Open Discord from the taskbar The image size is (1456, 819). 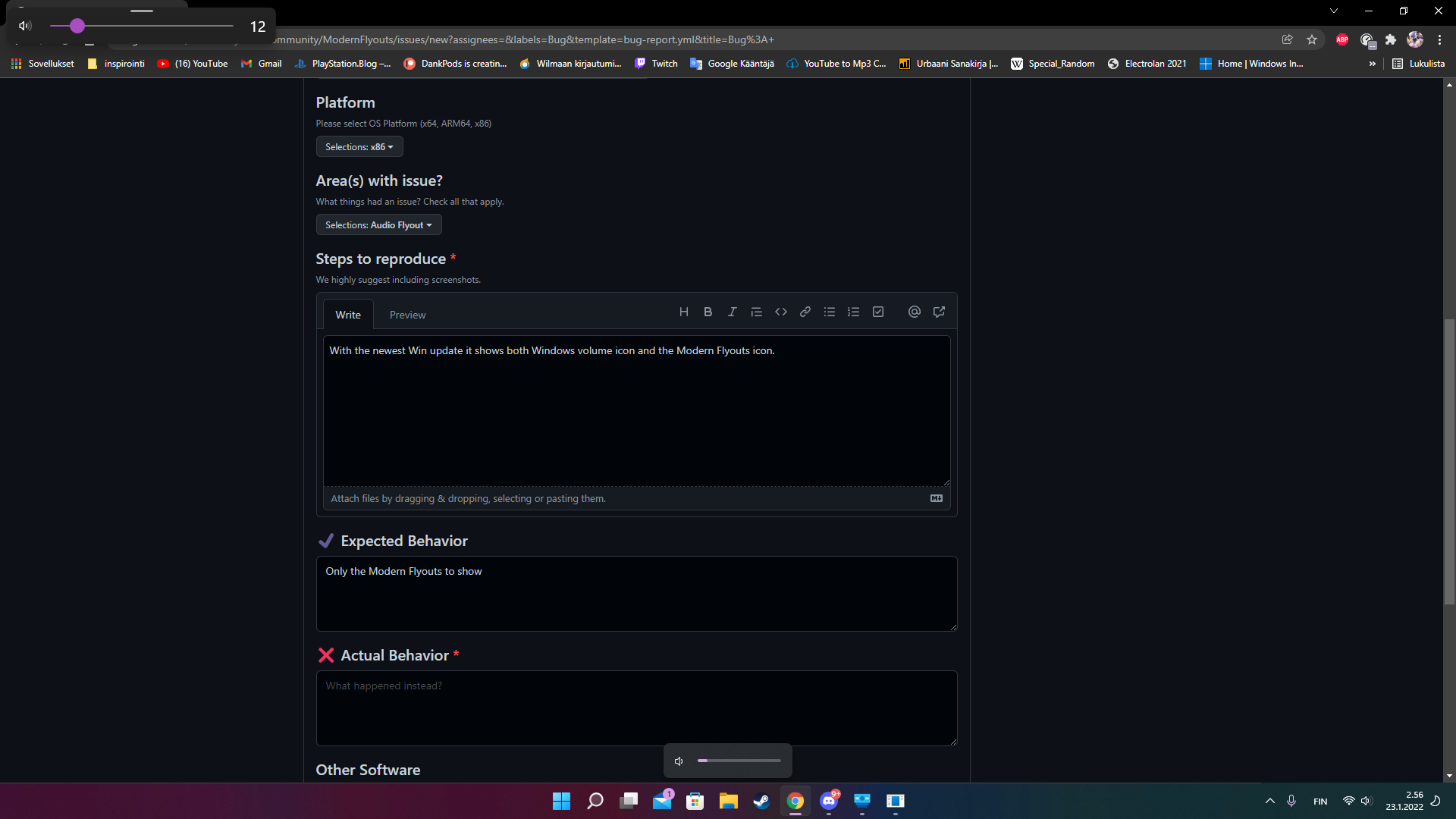[x=829, y=801]
